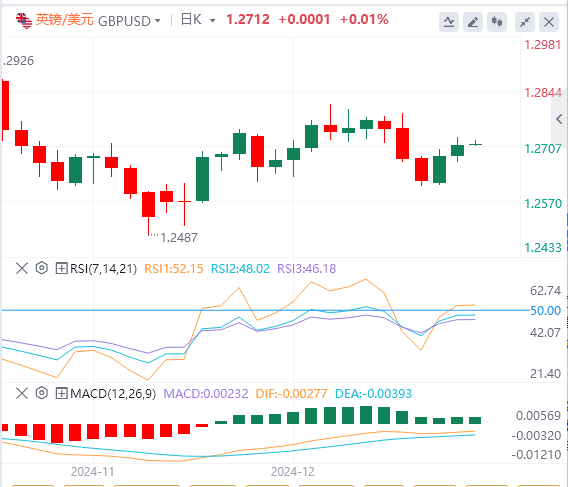
Task: Close the chart with top-right X button
Action: pos(549,22)
